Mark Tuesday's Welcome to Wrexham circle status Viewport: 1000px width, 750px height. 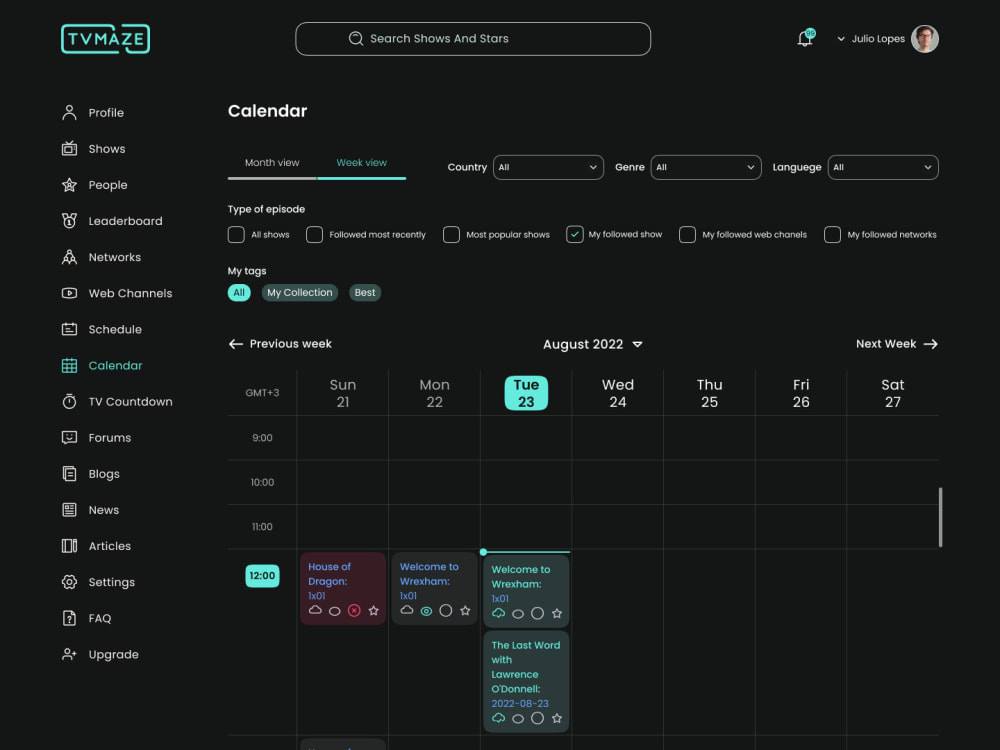[538, 614]
